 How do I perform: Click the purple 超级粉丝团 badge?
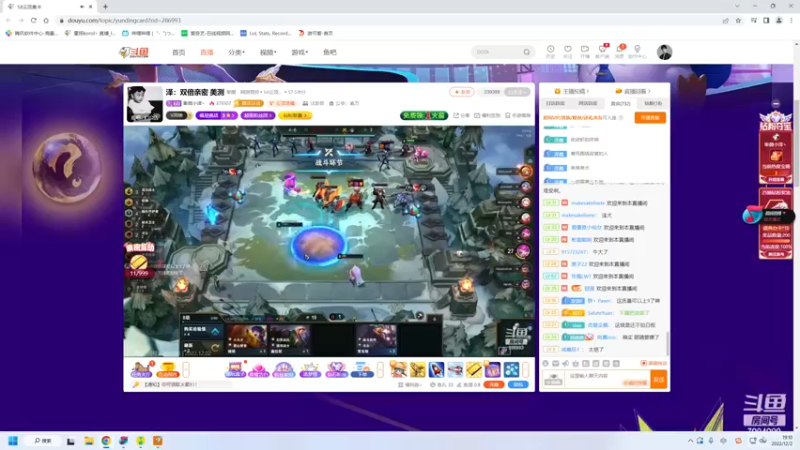pos(258,116)
